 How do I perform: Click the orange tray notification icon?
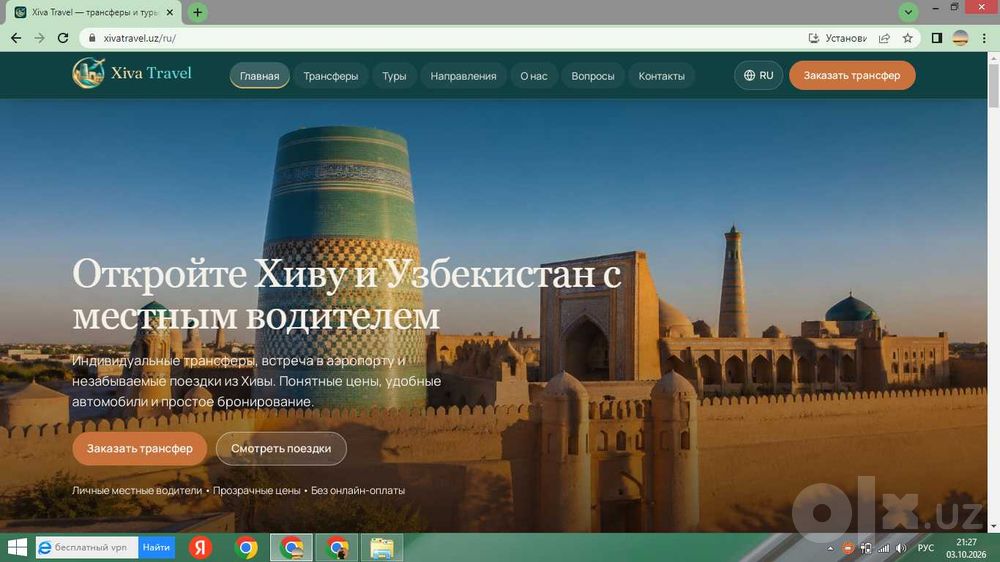click(x=848, y=548)
